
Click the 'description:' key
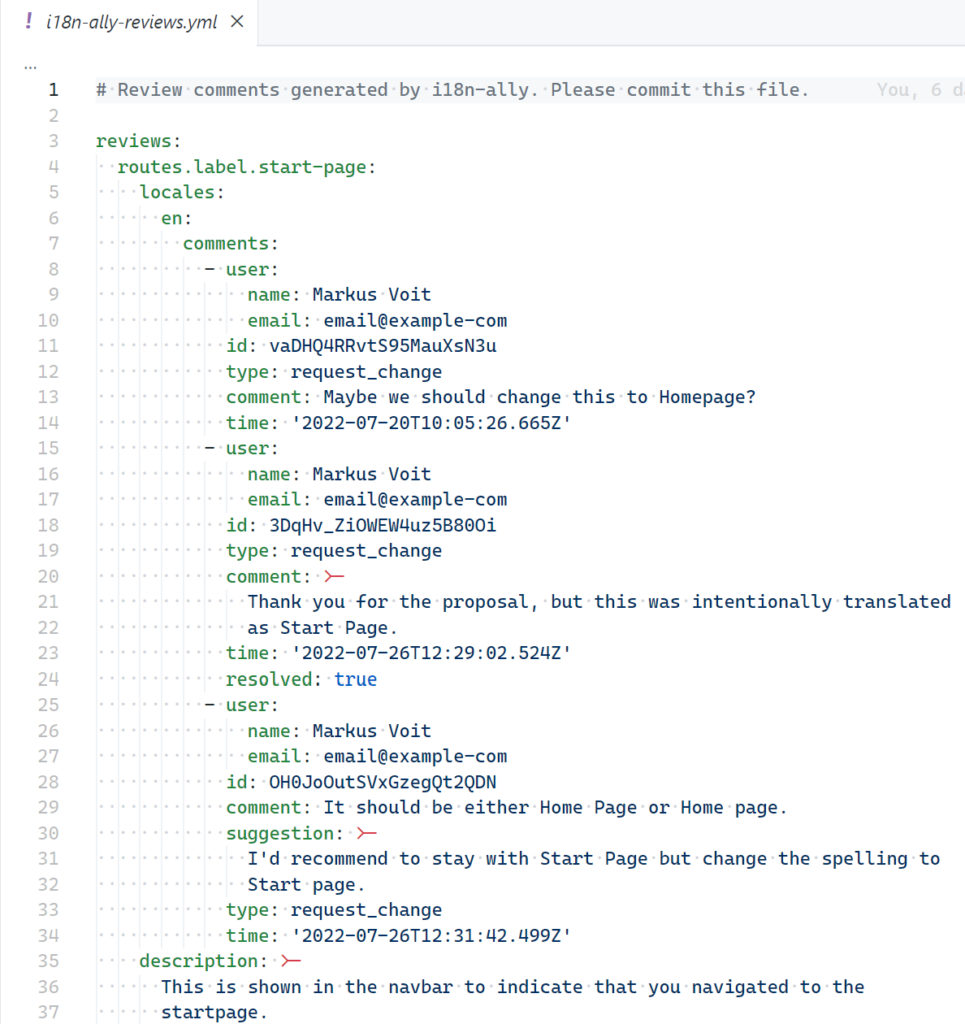click(x=204, y=961)
